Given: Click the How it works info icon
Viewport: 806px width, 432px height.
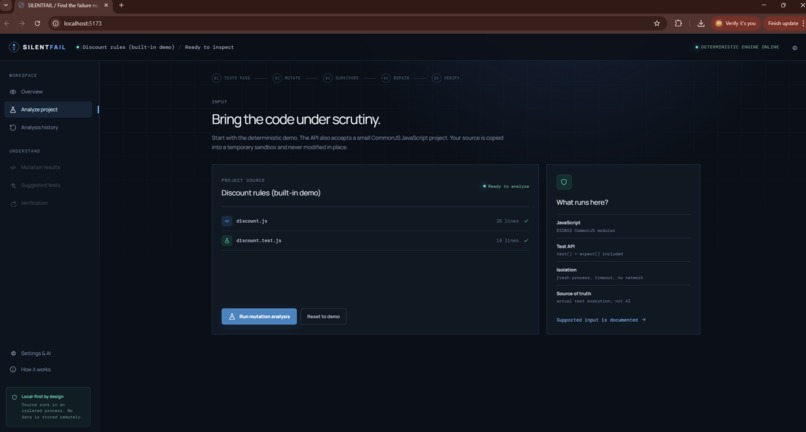Looking at the screenshot, I should pos(13,369).
